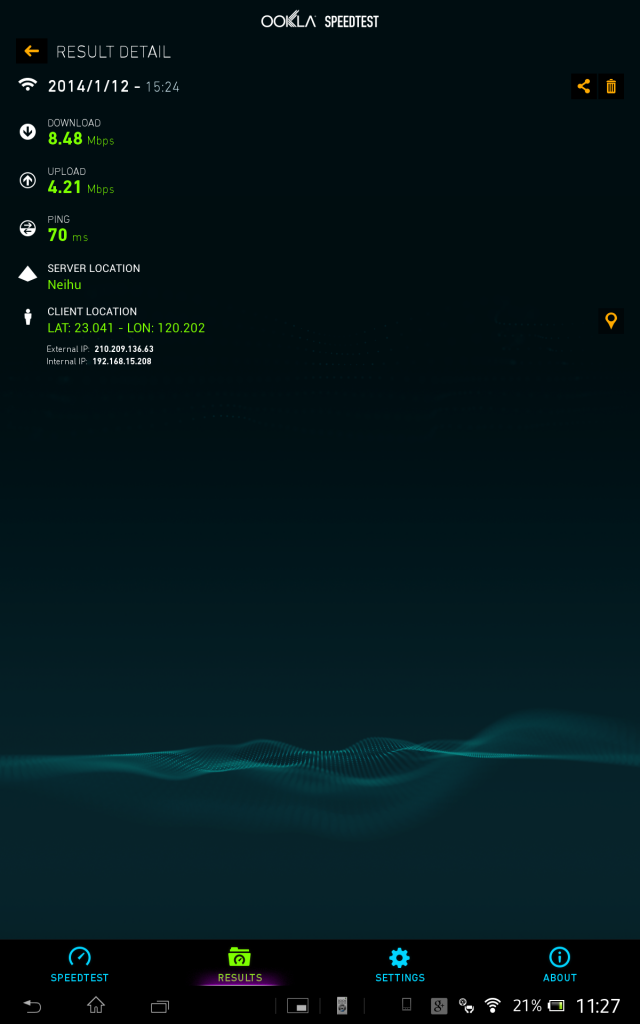Open the small apps window icon

tap(298, 1006)
